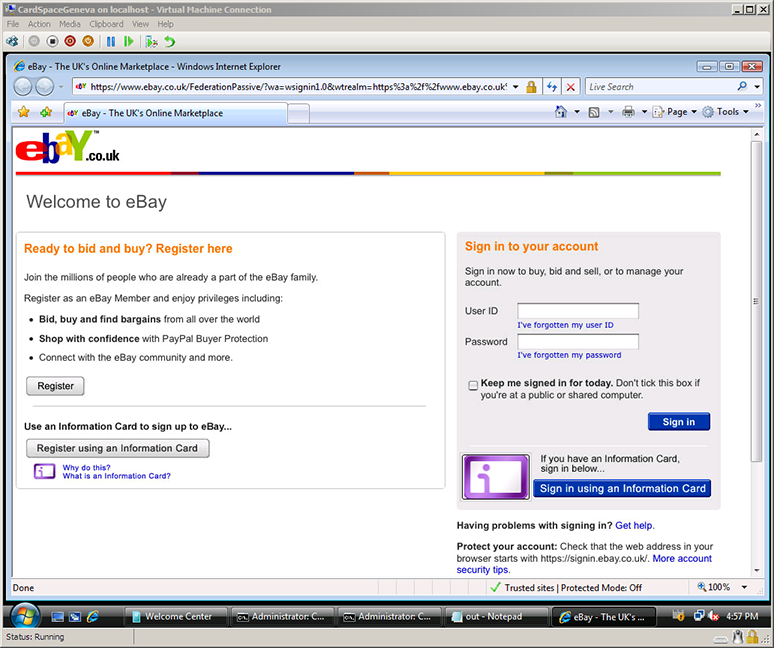Click the green Revert arrow icon
Screen dimensions: 774x648
click(x=170, y=41)
